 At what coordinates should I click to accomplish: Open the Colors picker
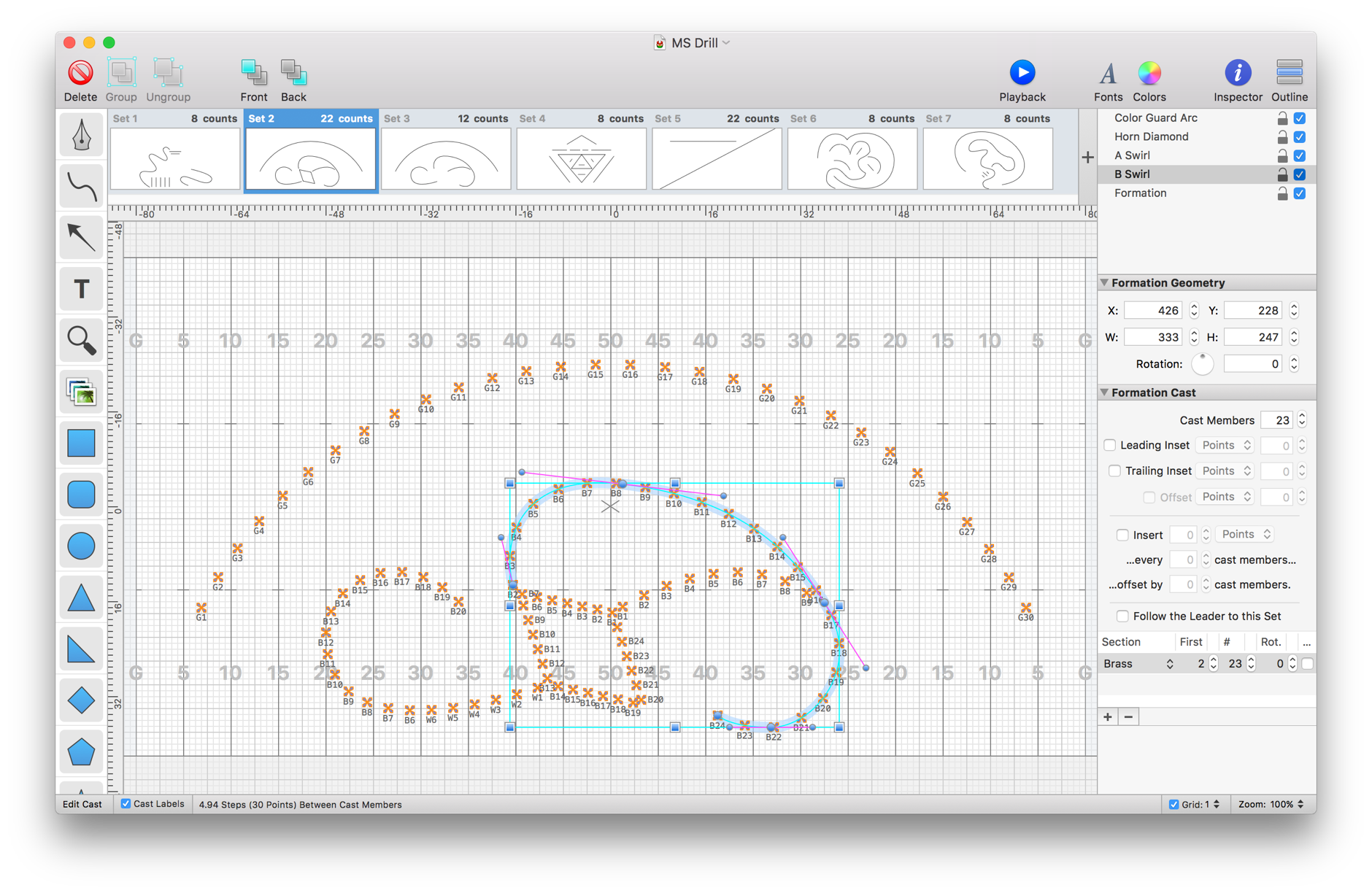[1149, 79]
